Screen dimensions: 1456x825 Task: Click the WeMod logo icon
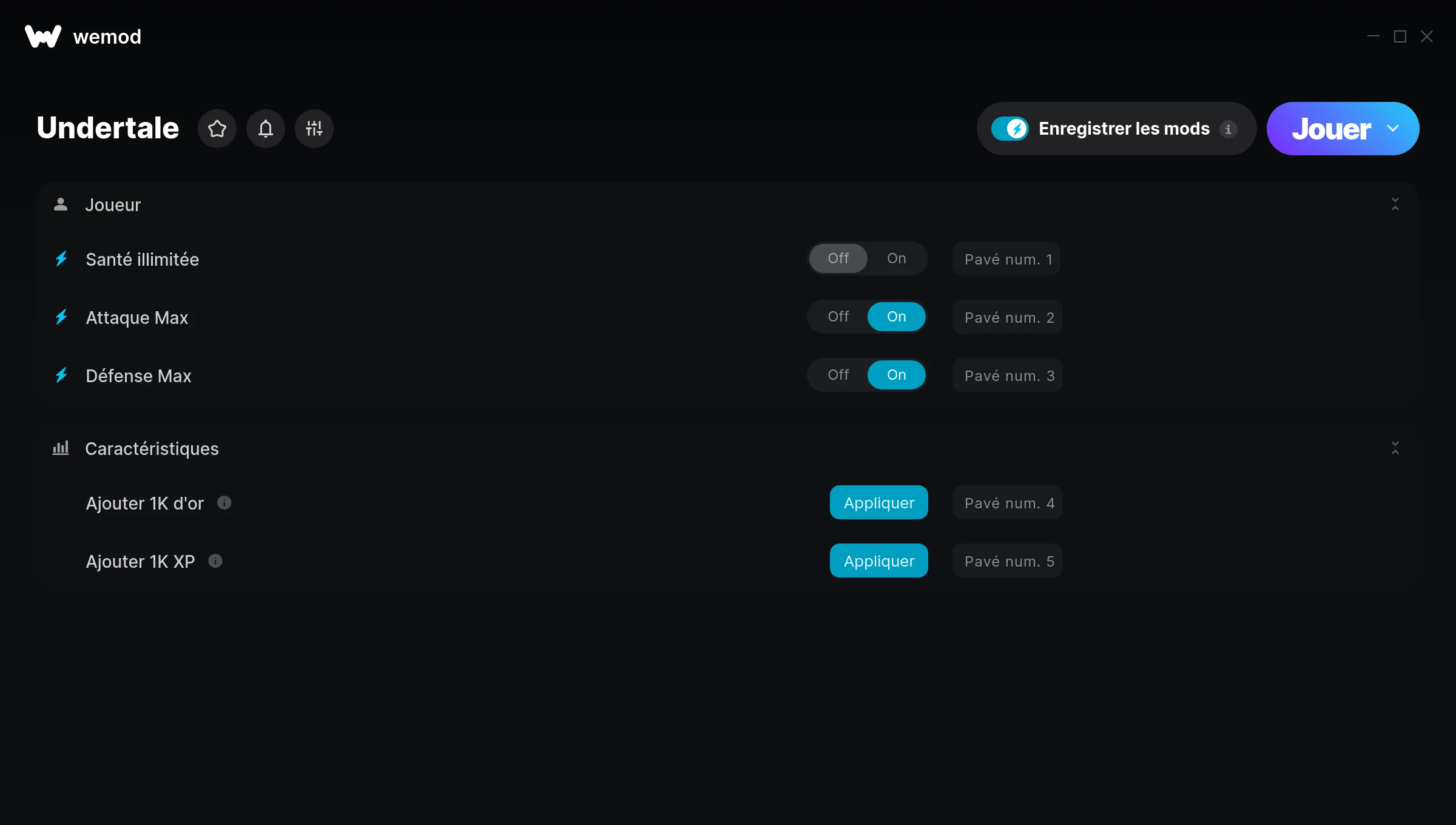[x=43, y=36]
